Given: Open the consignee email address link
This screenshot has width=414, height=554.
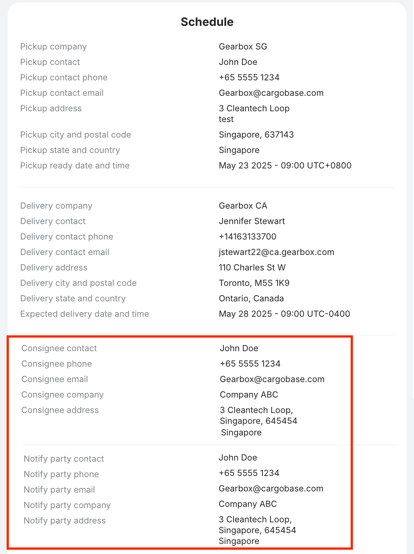Looking at the screenshot, I should [272, 379].
